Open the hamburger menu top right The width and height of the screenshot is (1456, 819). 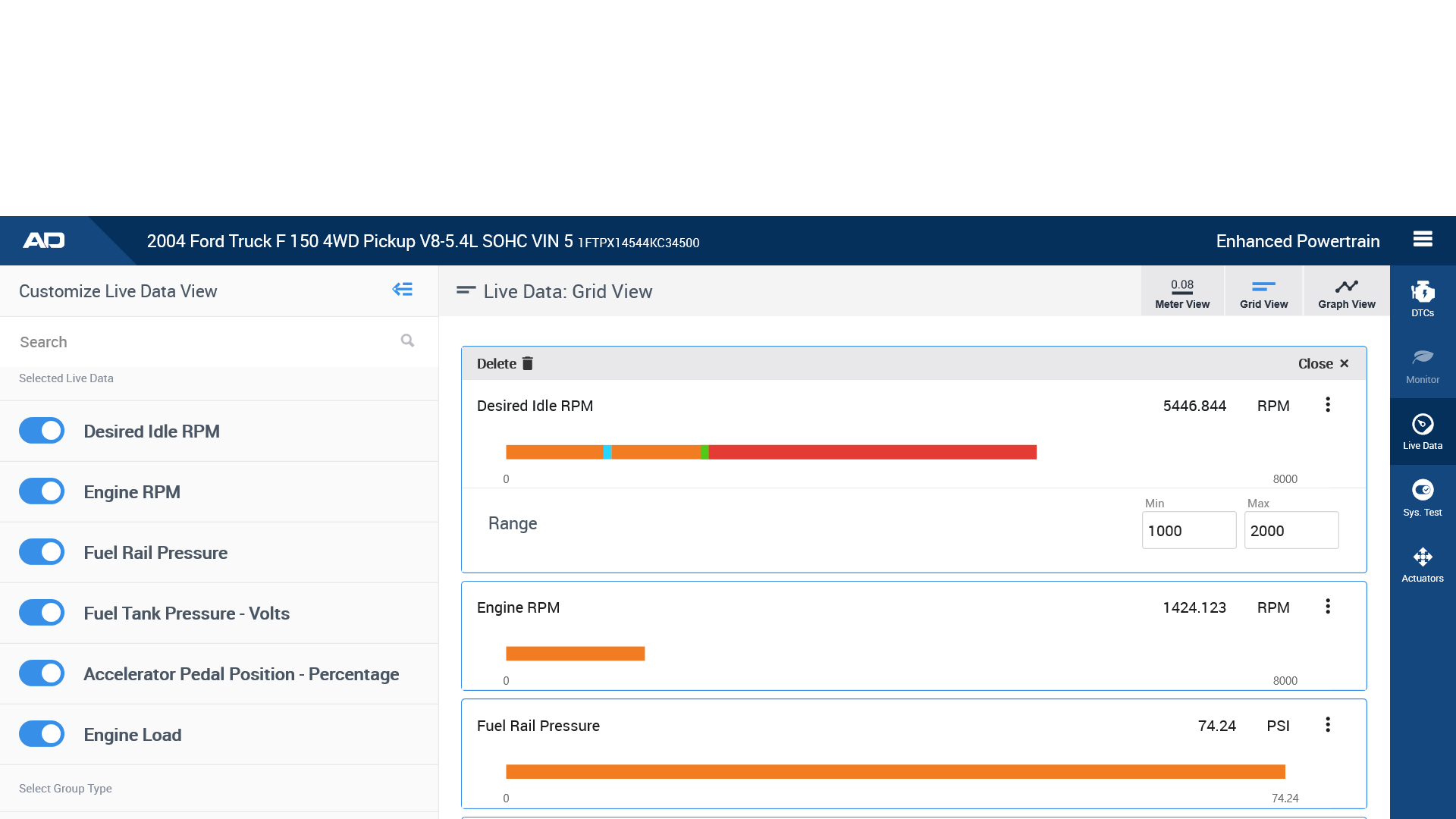(x=1423, y=240)
